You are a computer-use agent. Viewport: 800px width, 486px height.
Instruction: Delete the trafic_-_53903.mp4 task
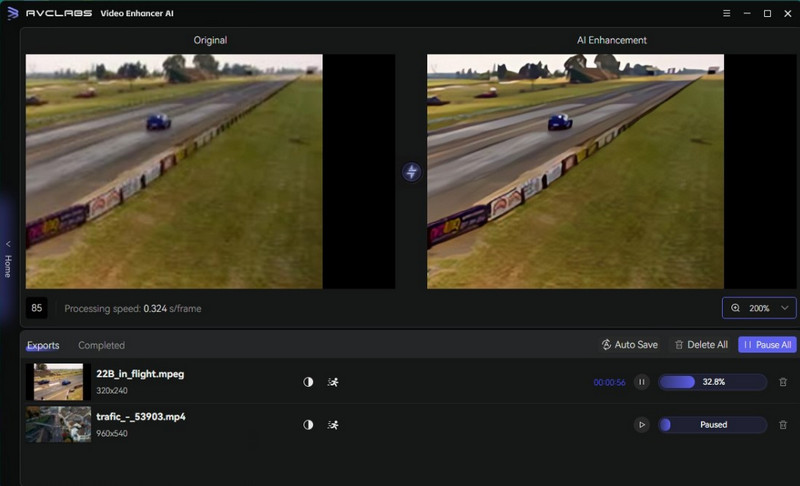click(x=783, y=425)
